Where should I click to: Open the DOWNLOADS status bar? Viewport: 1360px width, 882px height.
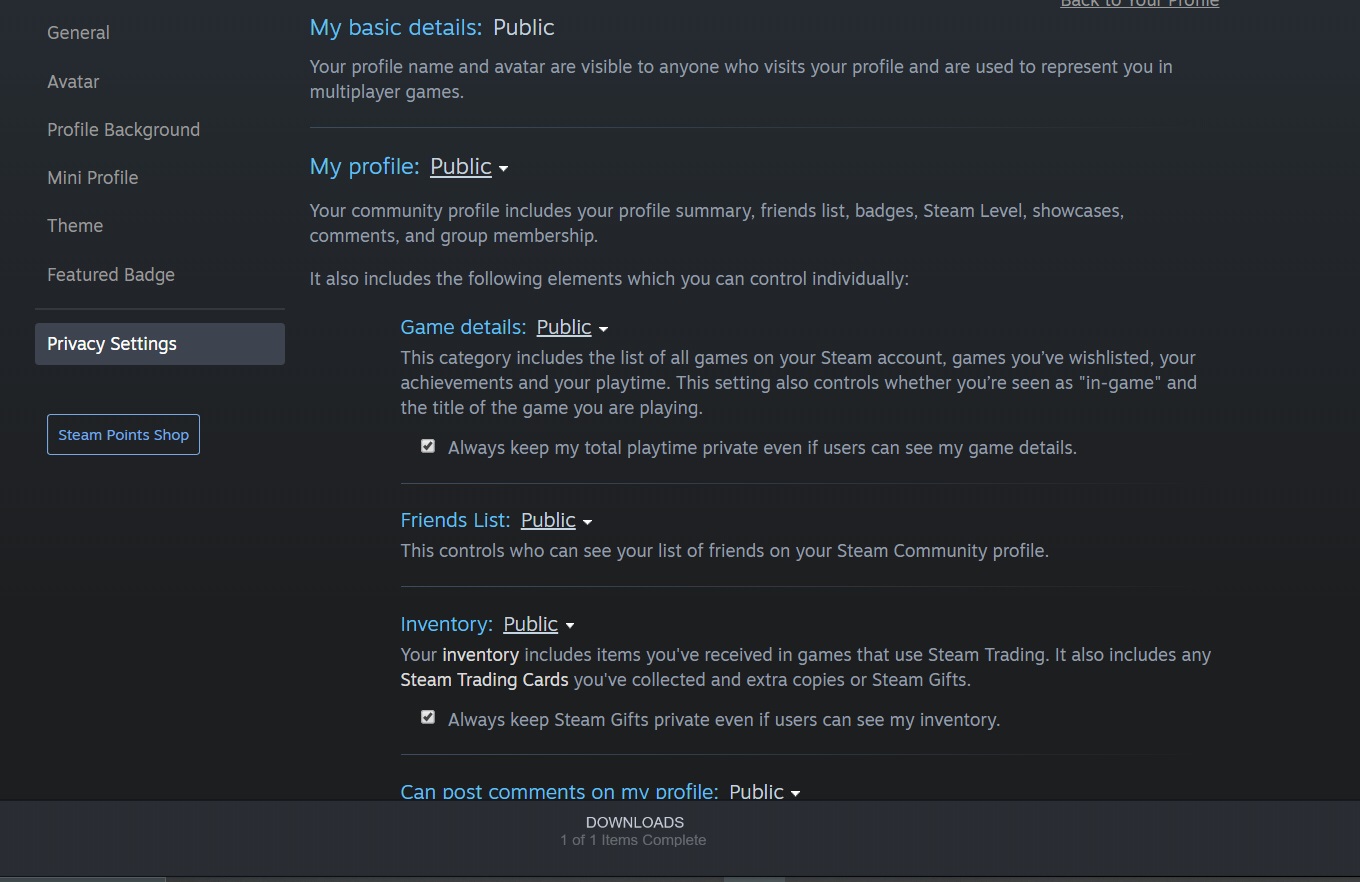634,831
